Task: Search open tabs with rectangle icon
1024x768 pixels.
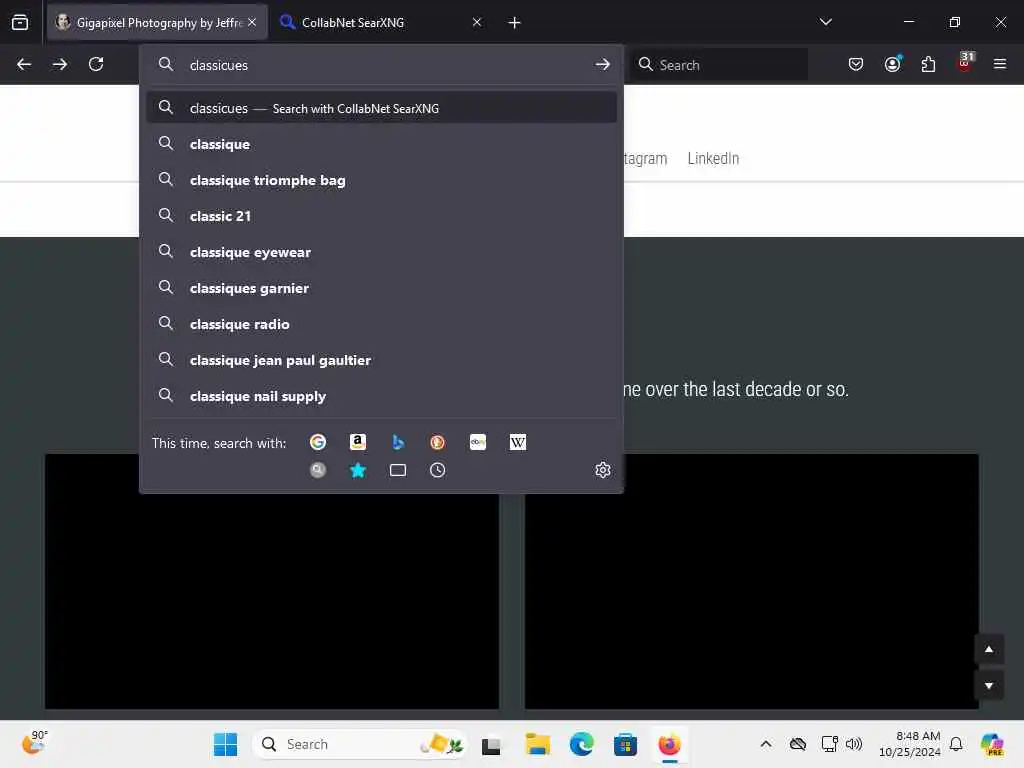Action: [x=398, y=470]
